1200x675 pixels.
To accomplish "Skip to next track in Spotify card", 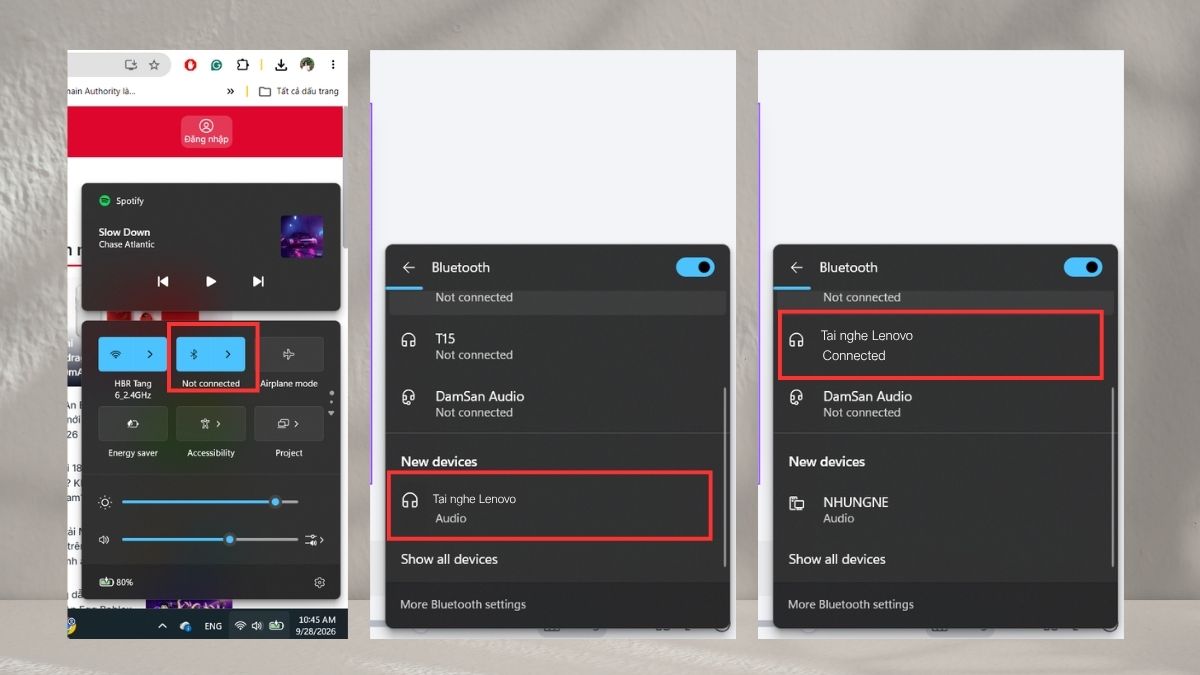I will pos(258,282).
